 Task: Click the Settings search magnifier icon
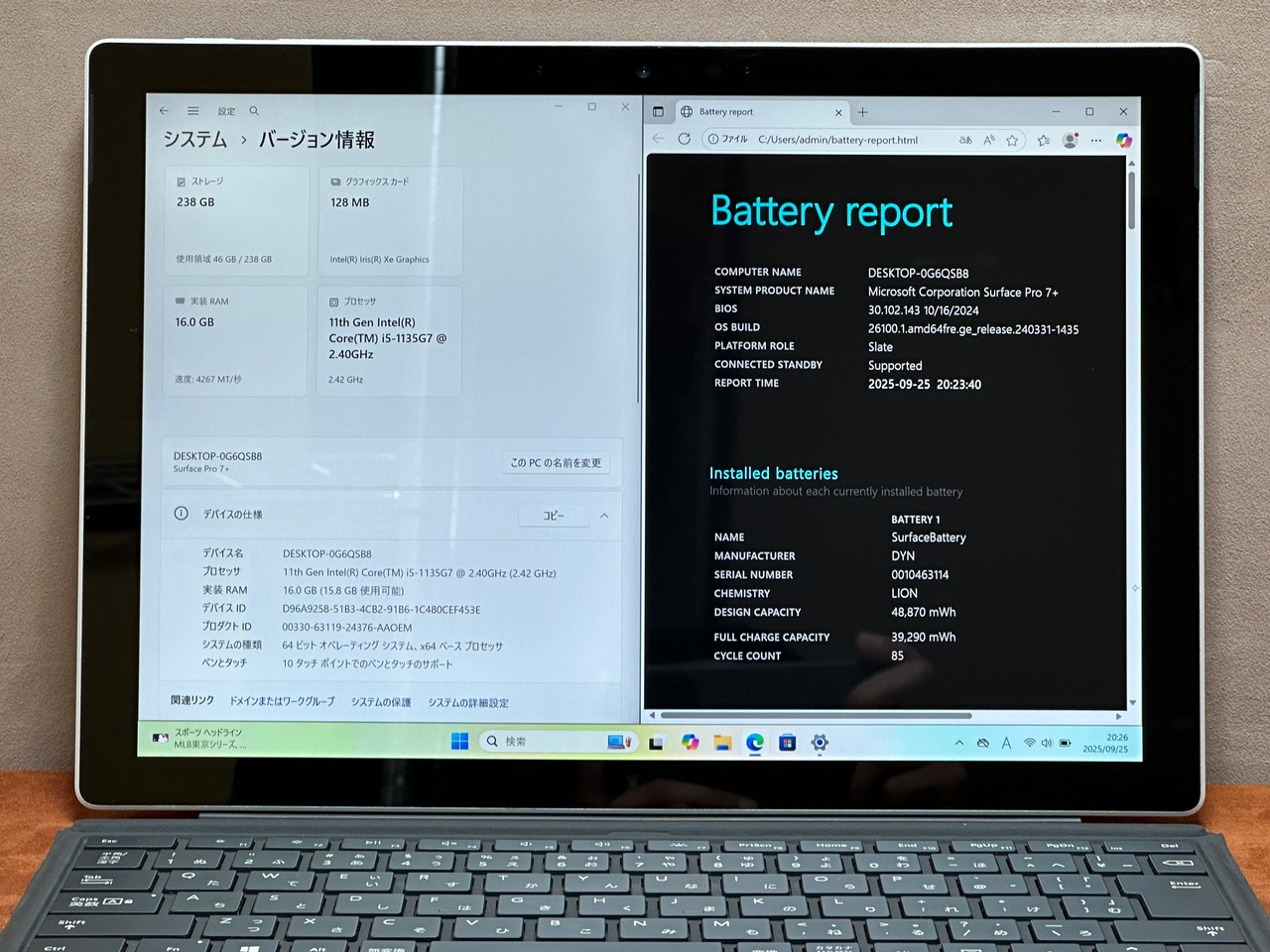point(254,111)
